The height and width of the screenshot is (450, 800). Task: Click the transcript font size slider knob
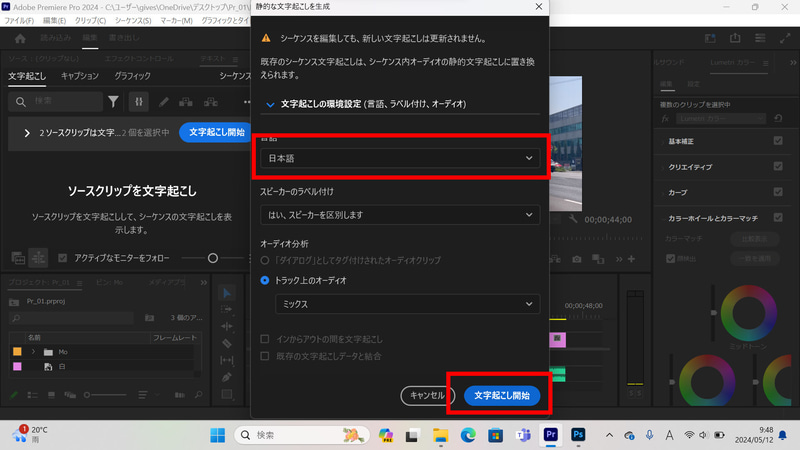pos(213,258)
